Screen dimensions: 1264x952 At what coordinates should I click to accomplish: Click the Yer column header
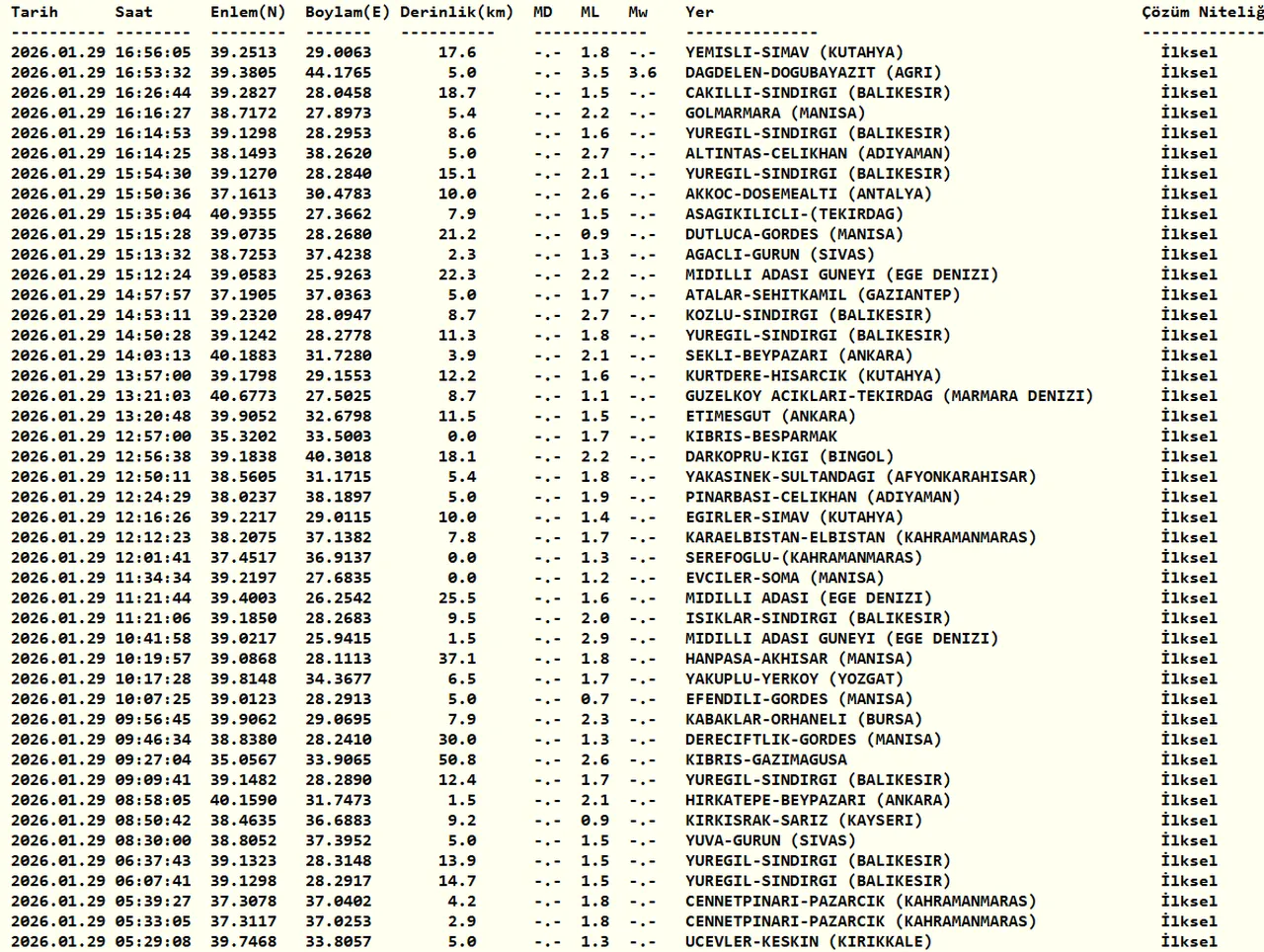(x=699, y=12)
